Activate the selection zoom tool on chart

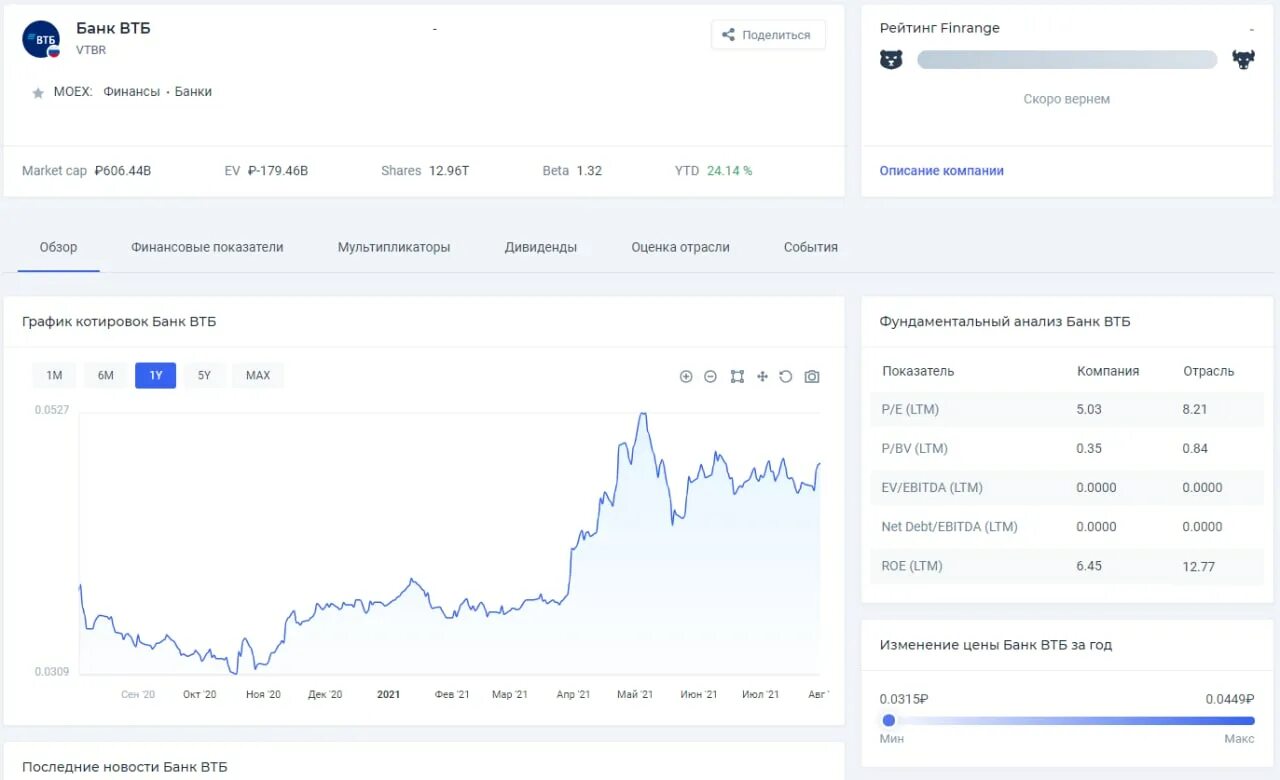click(737, 377)
